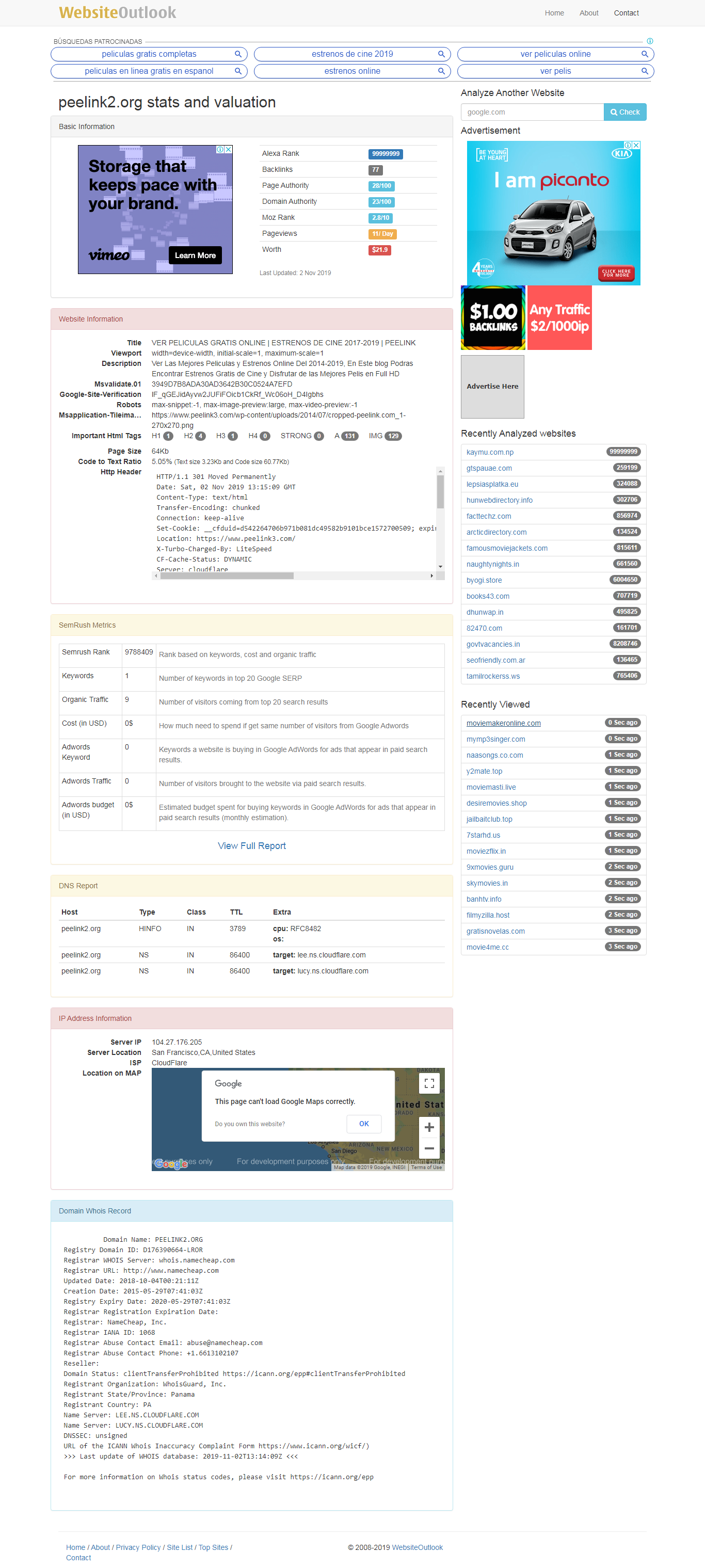This screenshot has height=1568, width=705.
Task: Click the Advertise Here box
Action: [492, 387]
